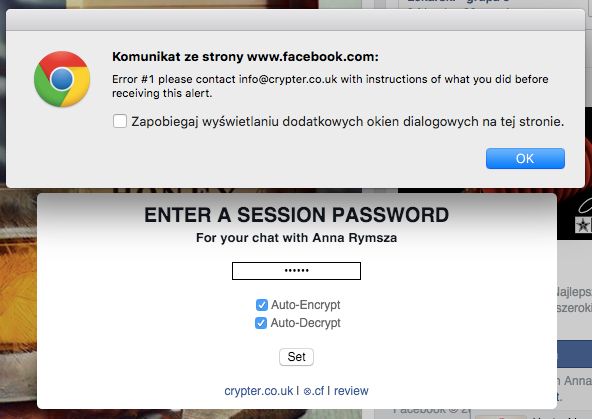This screenshot has width=592, height=419.
Task: Click the Zapobiegaj wyświetlaniu checkbox label text
Action: point(348,122)
